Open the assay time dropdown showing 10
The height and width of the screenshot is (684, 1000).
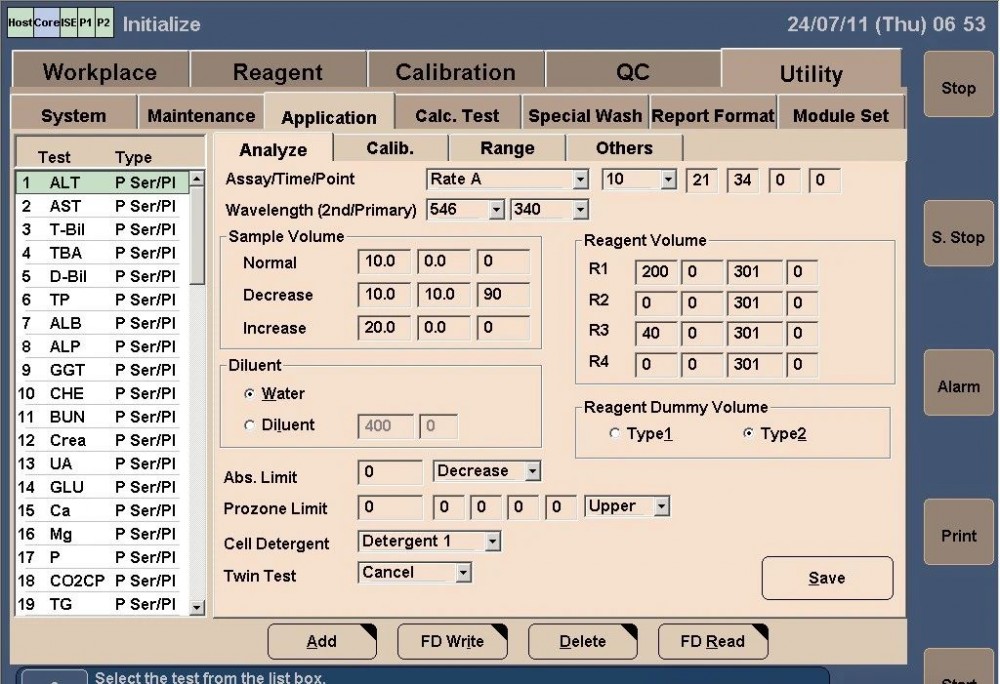tap(668, 180)
